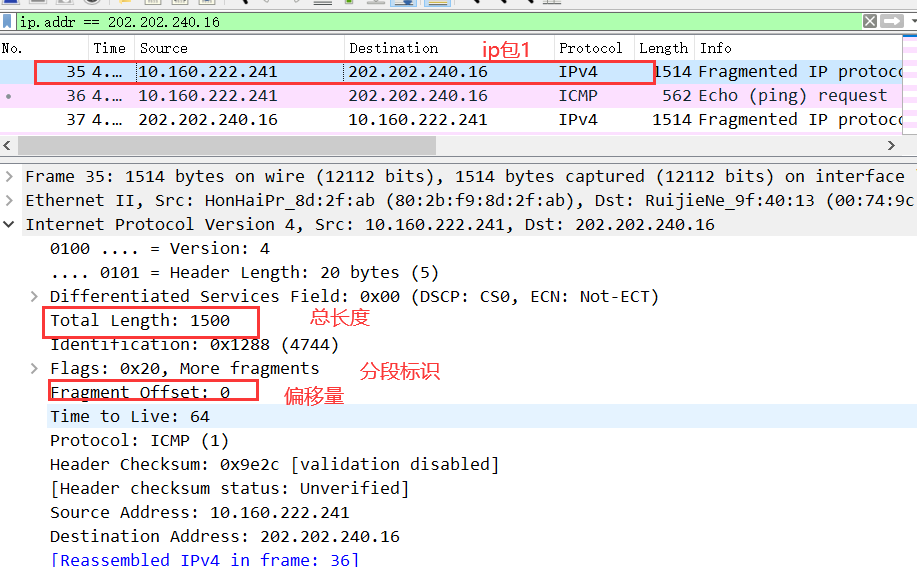This screenshot has height=567, width=917.
Task: Select the Ethernet II summary line
Action: (x=469, y=200)
